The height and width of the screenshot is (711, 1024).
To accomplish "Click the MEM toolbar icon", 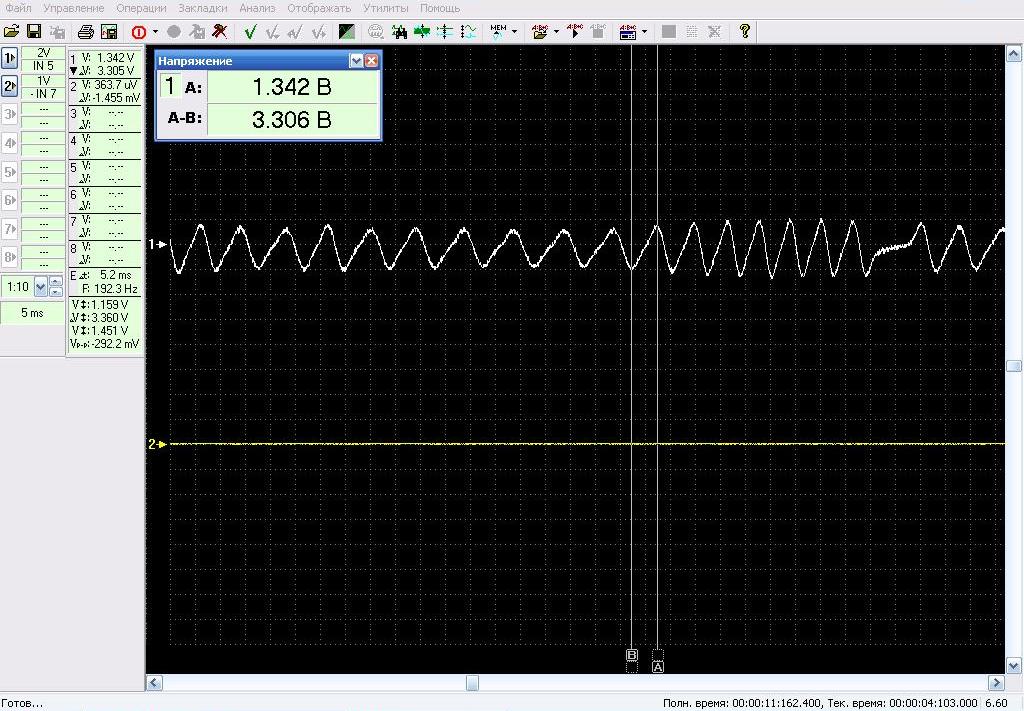I will [x=498, y=31].
